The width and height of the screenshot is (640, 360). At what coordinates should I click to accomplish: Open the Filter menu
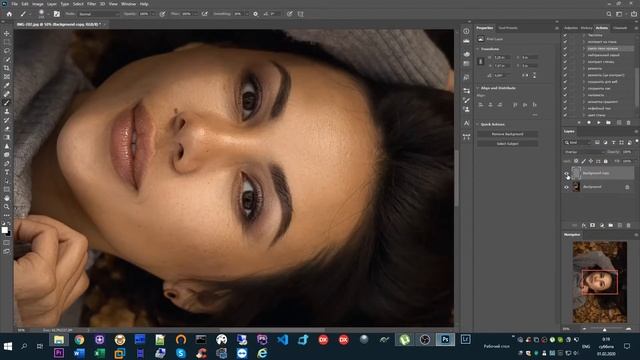91,4
